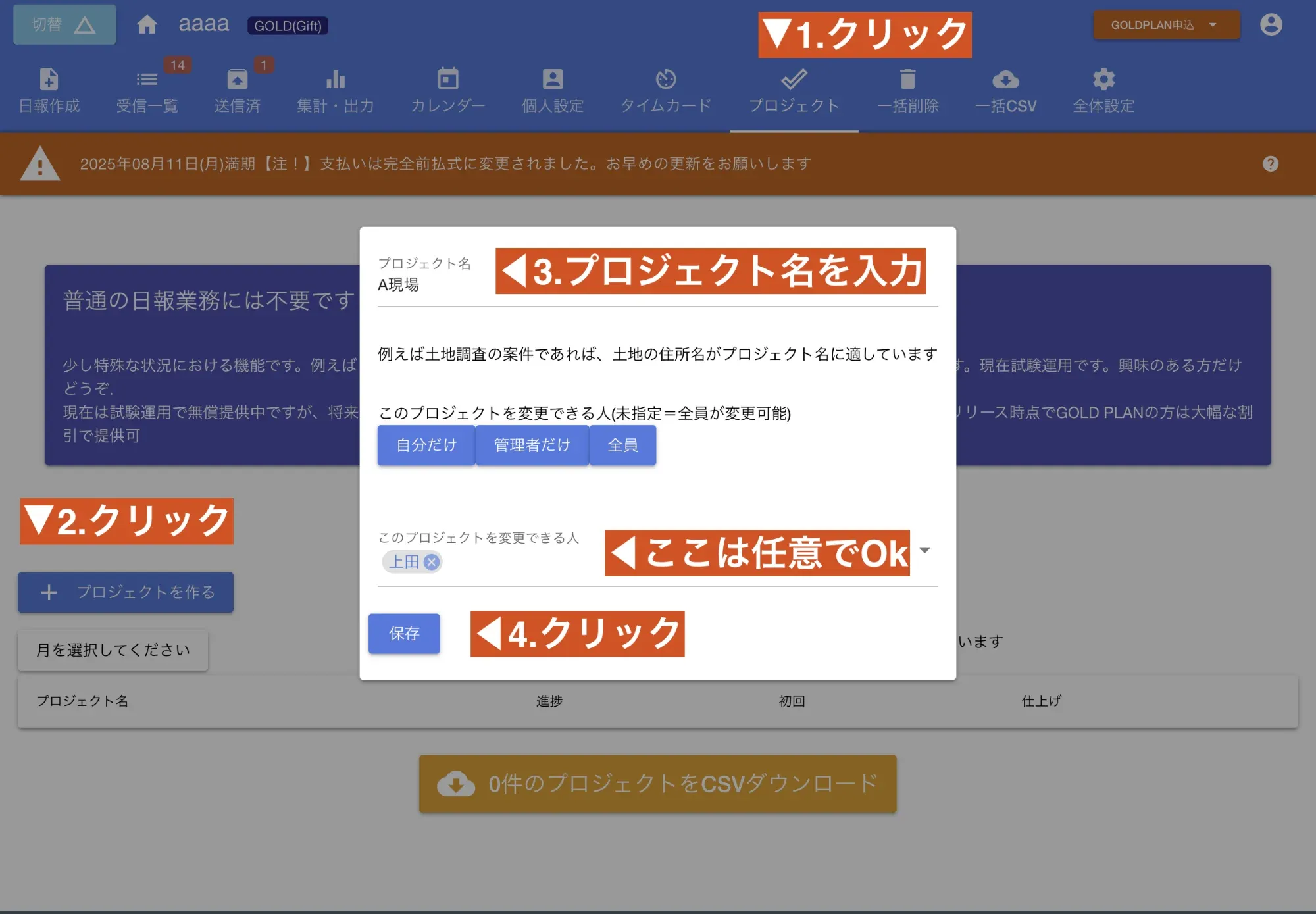Select the 一括削除 bulk delete icon

[x=908, y=91]
